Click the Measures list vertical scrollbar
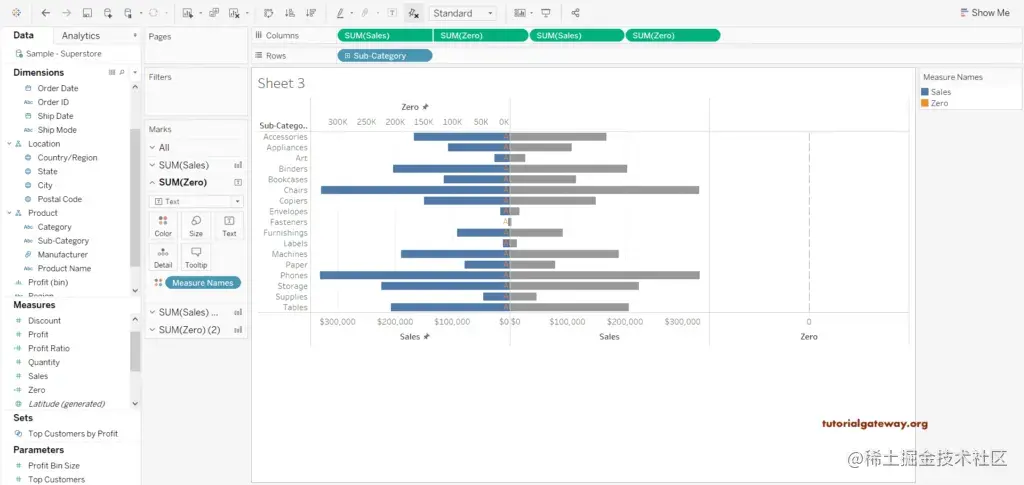 click(x=135, y=351)
